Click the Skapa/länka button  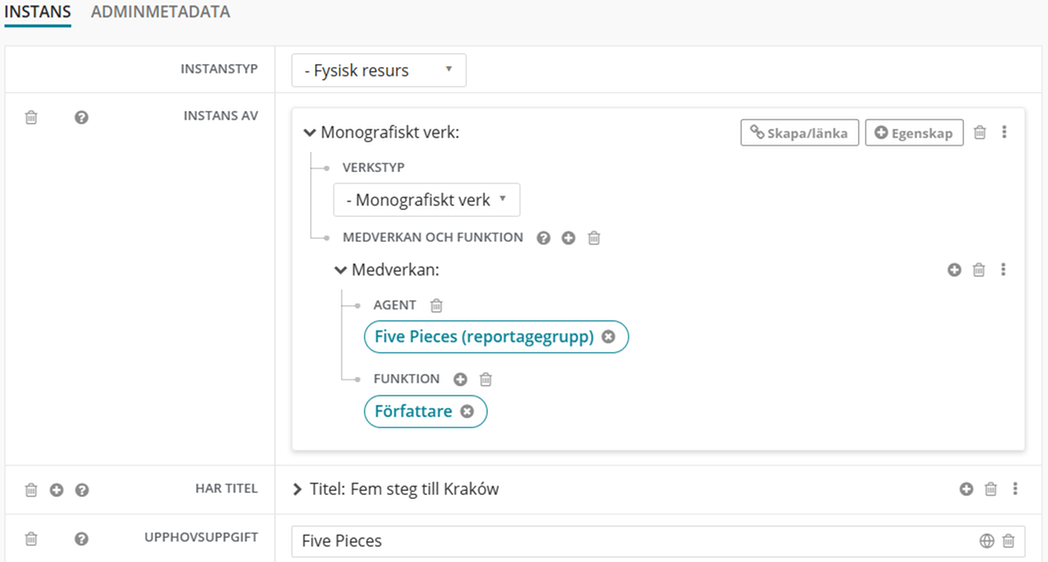tap(799, 132)
